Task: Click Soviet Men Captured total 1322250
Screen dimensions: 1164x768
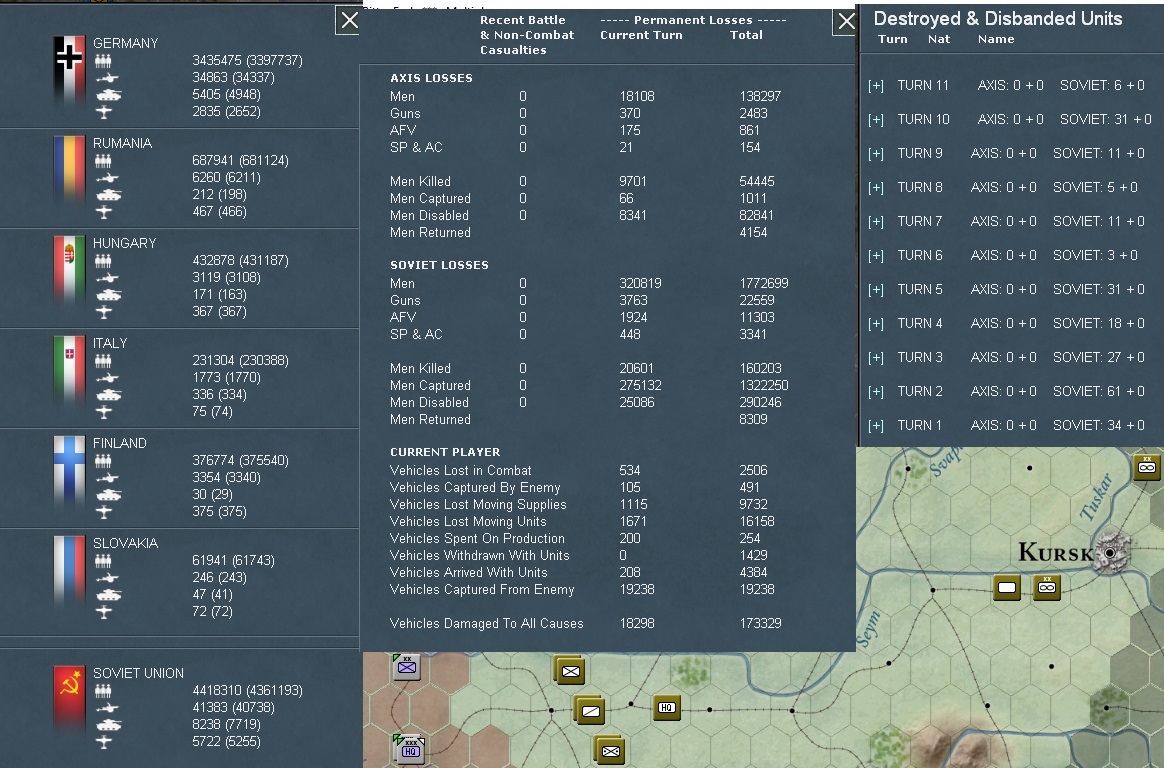Action: pos(764,386)
